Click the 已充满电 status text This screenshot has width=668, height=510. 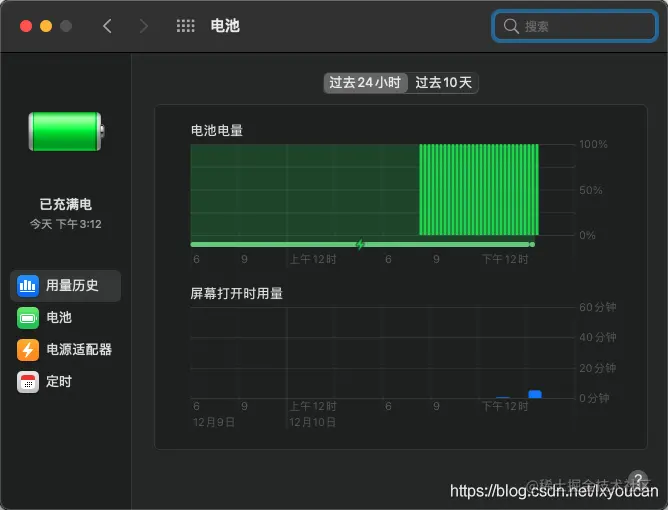(66, 204)
